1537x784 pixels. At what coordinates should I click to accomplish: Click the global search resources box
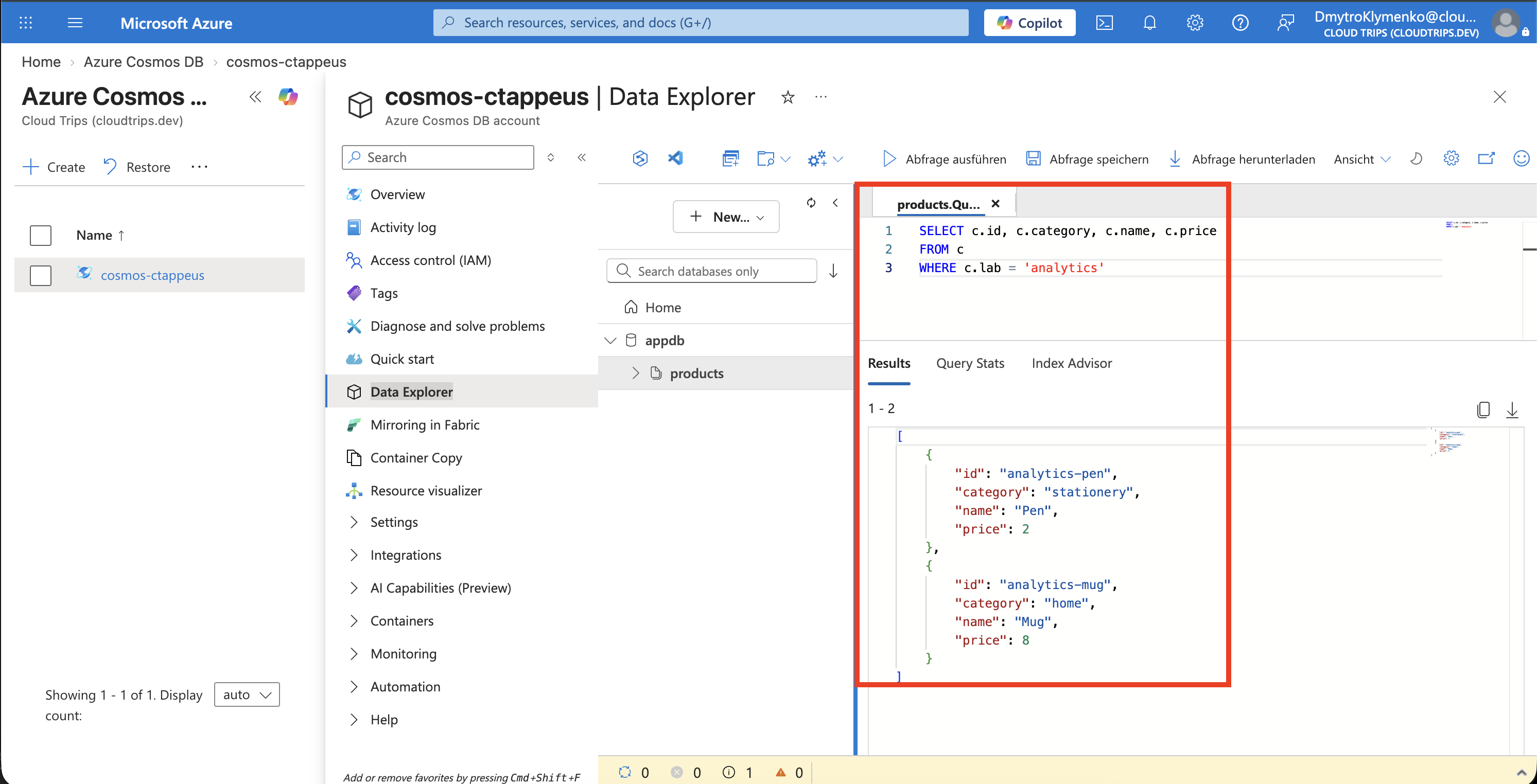701,23
